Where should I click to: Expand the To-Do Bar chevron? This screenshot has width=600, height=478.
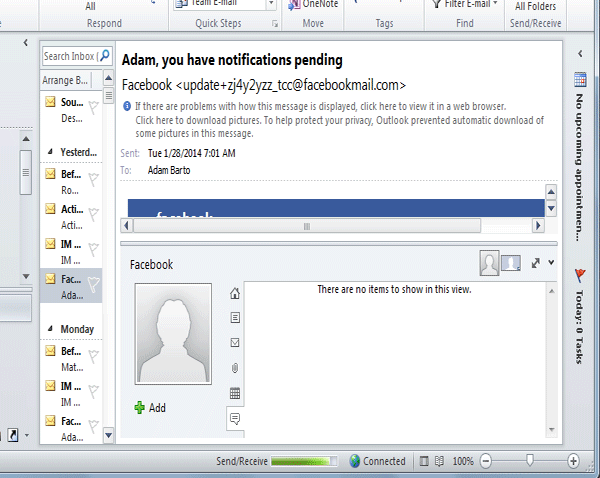pyautogui.click(x=580, y=54)
